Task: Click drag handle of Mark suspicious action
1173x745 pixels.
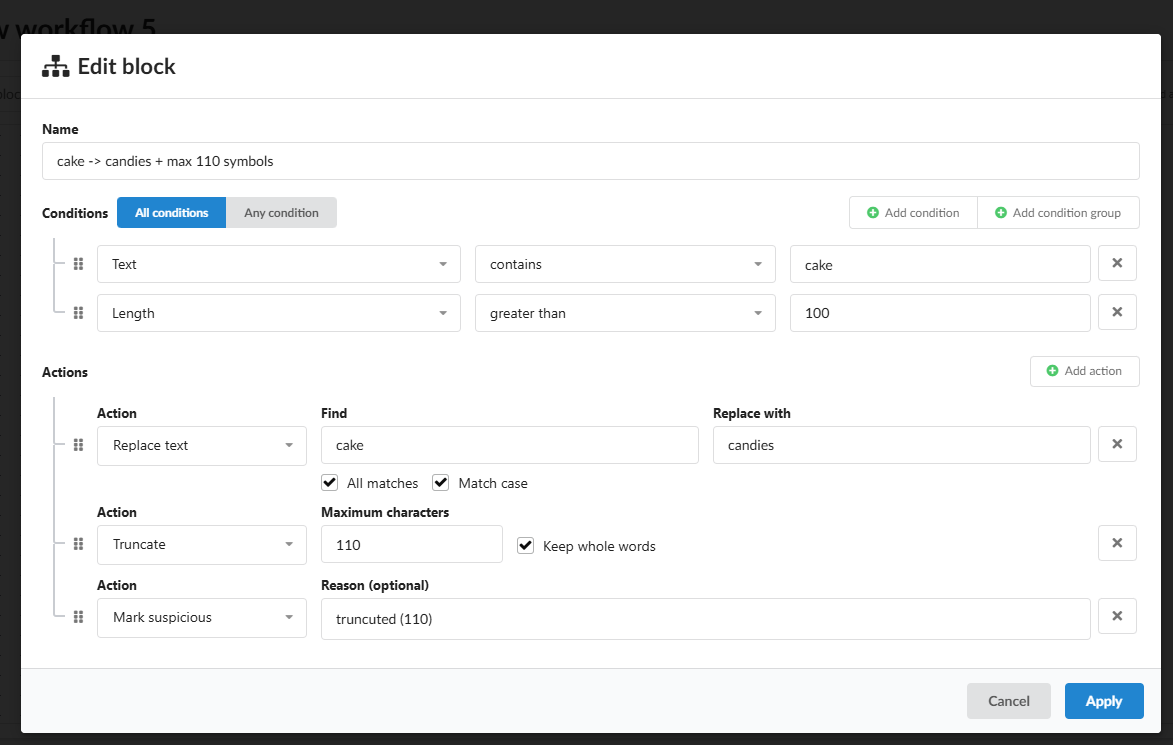Action: 79,617
